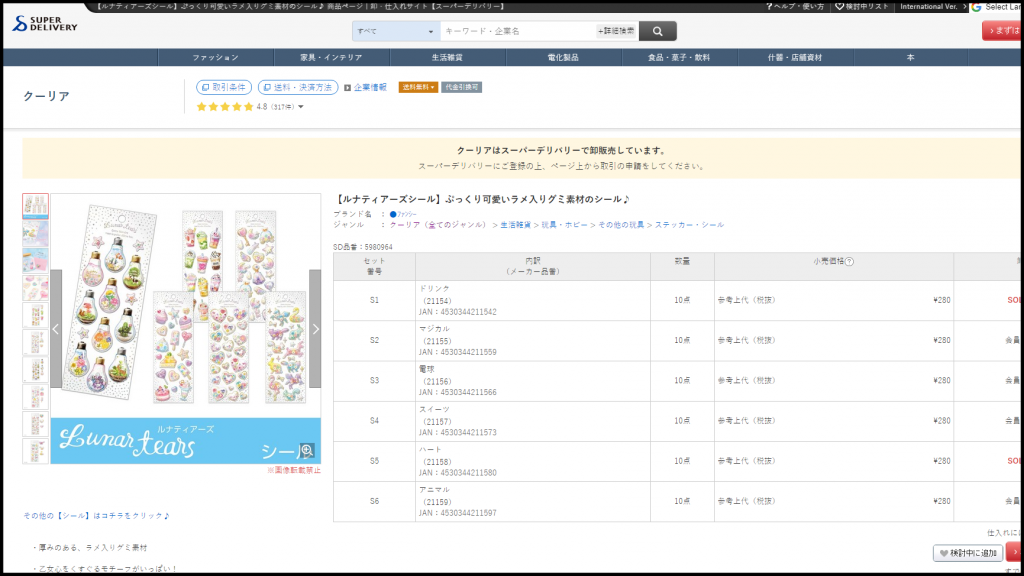Open the ステッカー・シール breadcrumb link

click(689, 225)
